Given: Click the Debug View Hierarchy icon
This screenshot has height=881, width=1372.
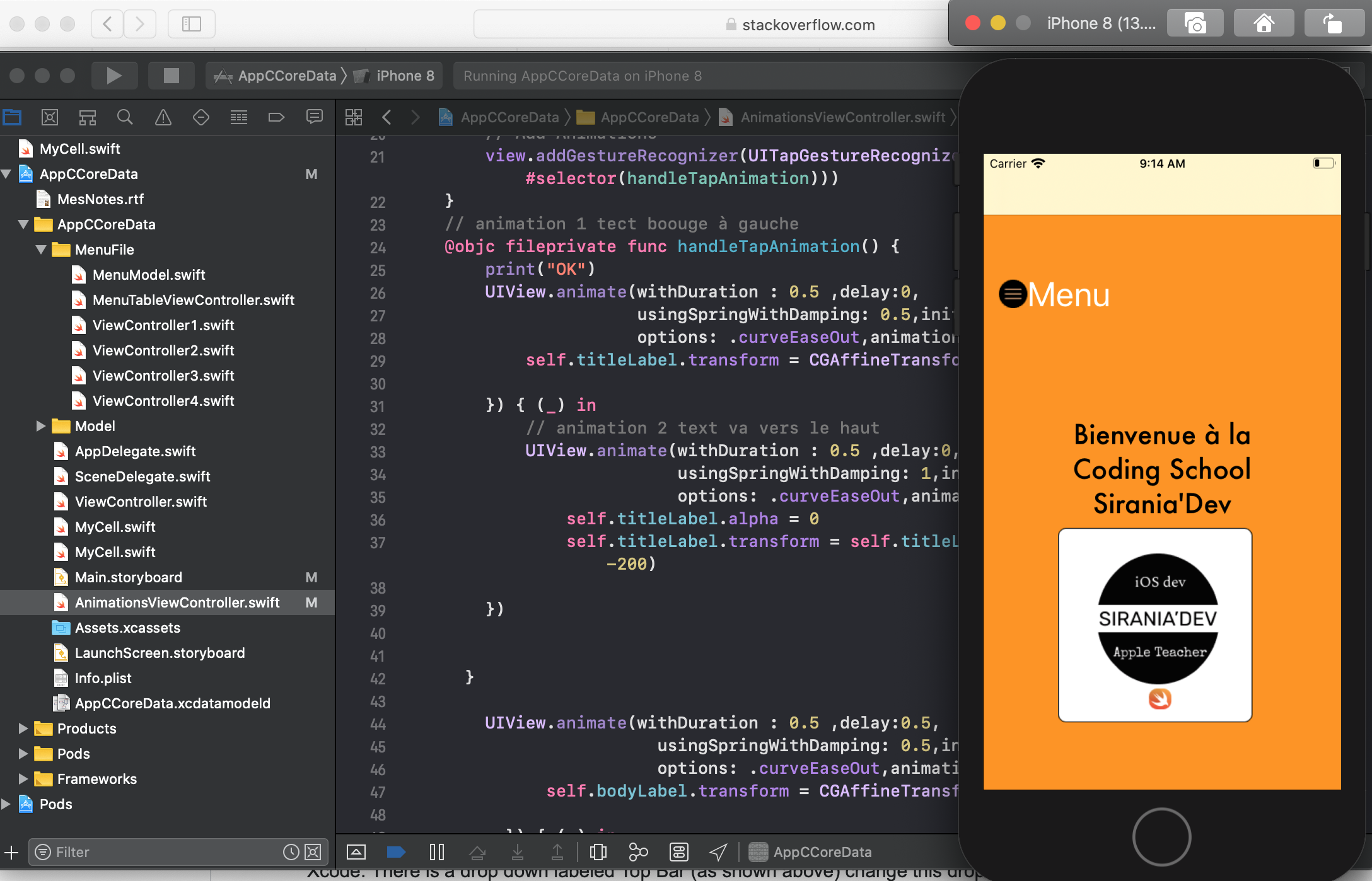Looking at the screenshot, I should pos(598,852).
